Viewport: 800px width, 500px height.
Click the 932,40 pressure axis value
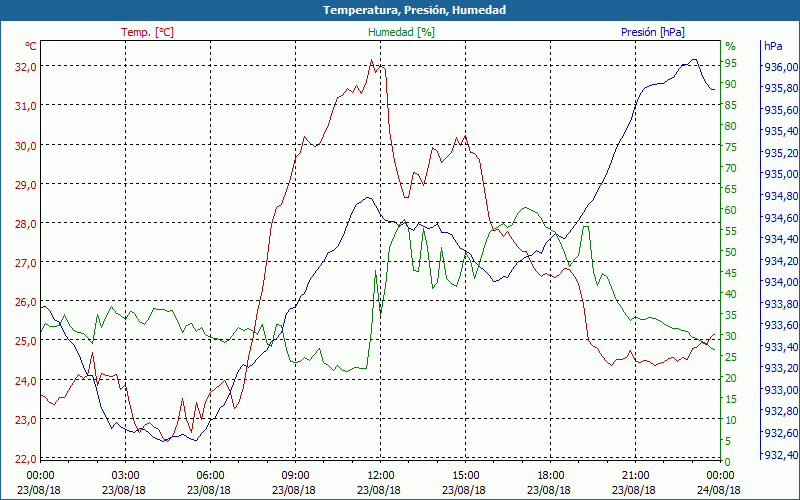(x=781, y=455)
